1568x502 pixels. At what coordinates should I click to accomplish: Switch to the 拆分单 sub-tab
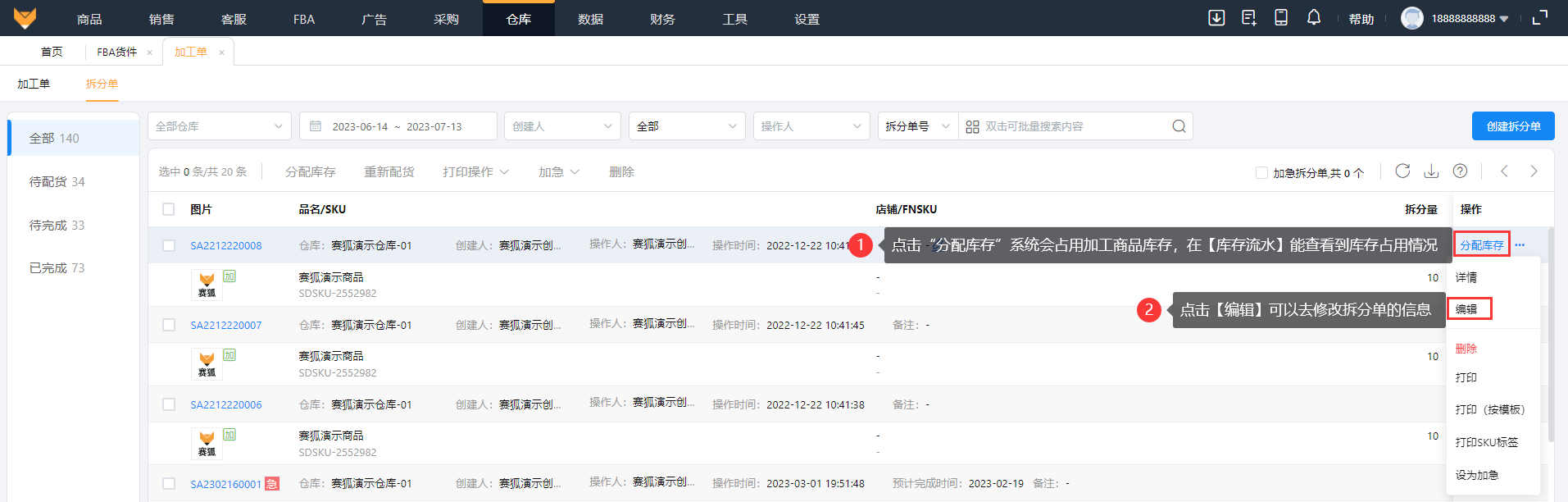[x=102, y=84]
